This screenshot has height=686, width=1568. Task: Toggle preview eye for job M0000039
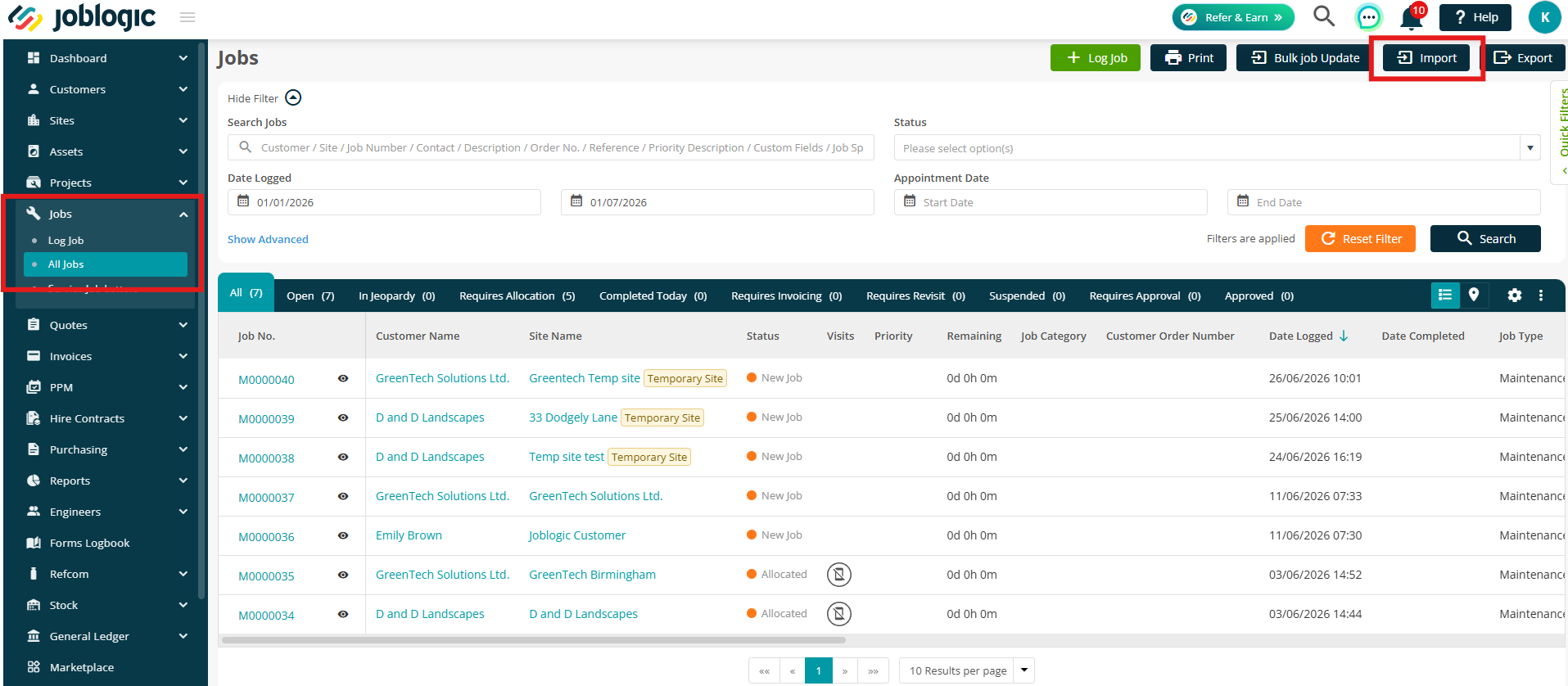tap(343, 417)
